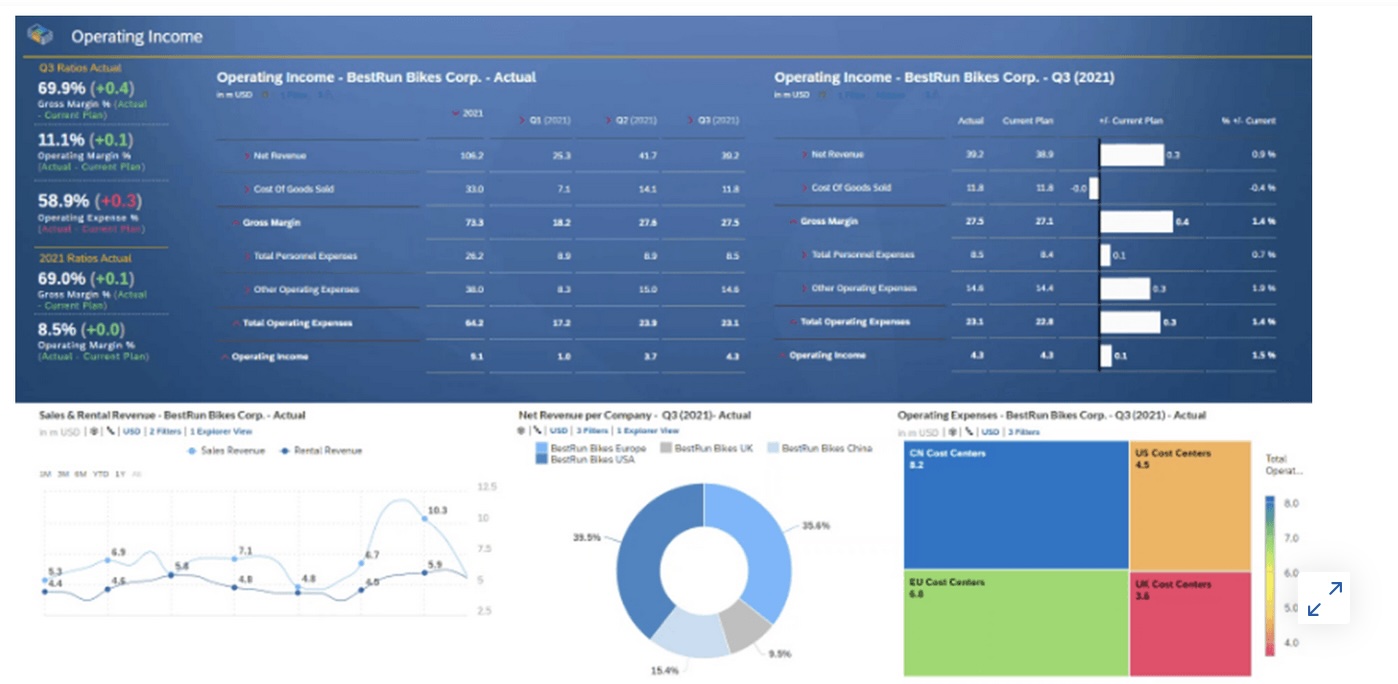The width and height of the screenshot is (1398, 684).
Task: Click pencil icon under Operating Expenses chart title
Action: pos(968,432)
